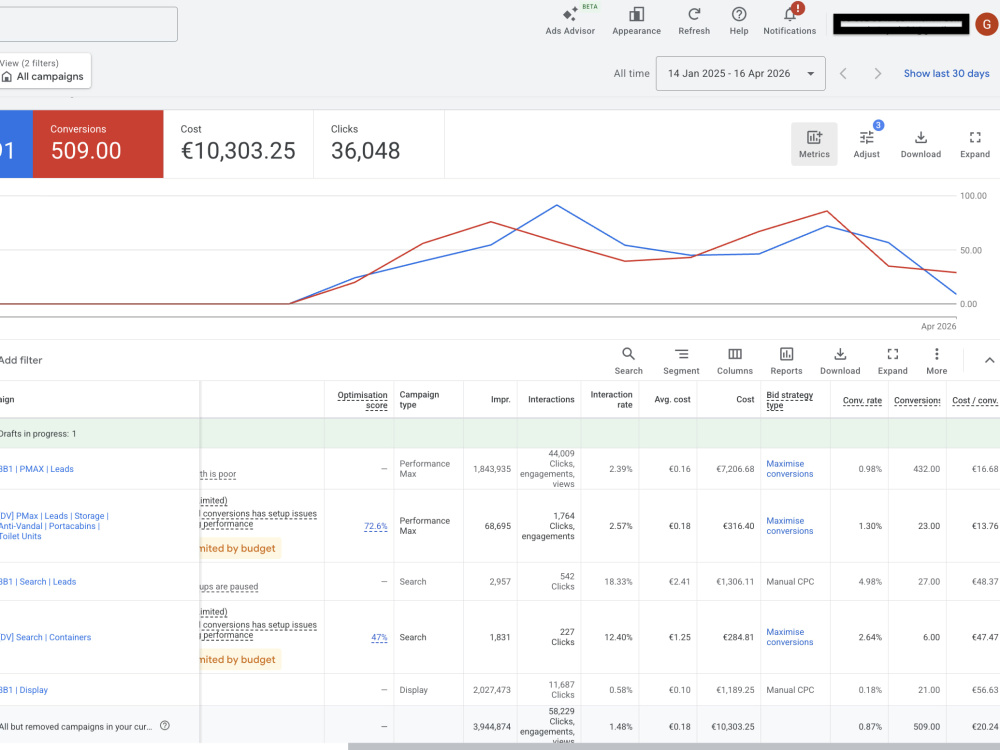
Task: Click 2,027,473 impressions cell
Action: pyautogui.click(x=492, y=690)
